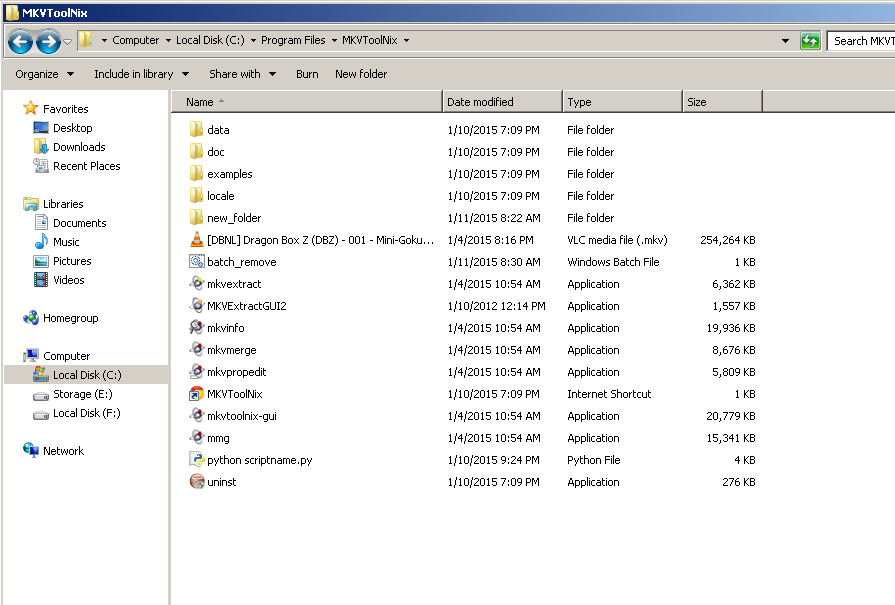This screenshot has width=895, height=605.
Task: Select the doc folder icon
Action: (196, 152)
